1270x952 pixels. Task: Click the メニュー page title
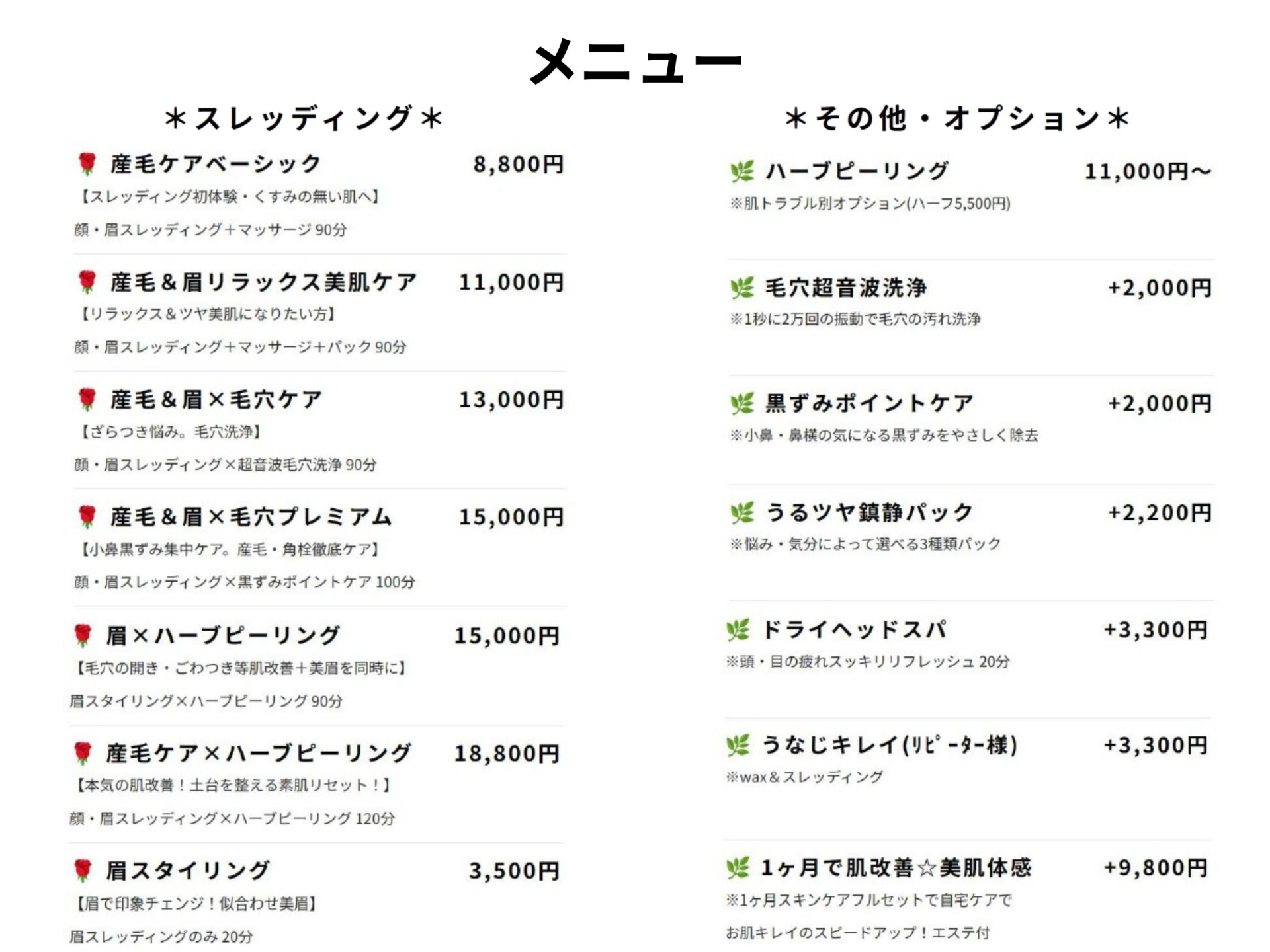click(636, 60)
